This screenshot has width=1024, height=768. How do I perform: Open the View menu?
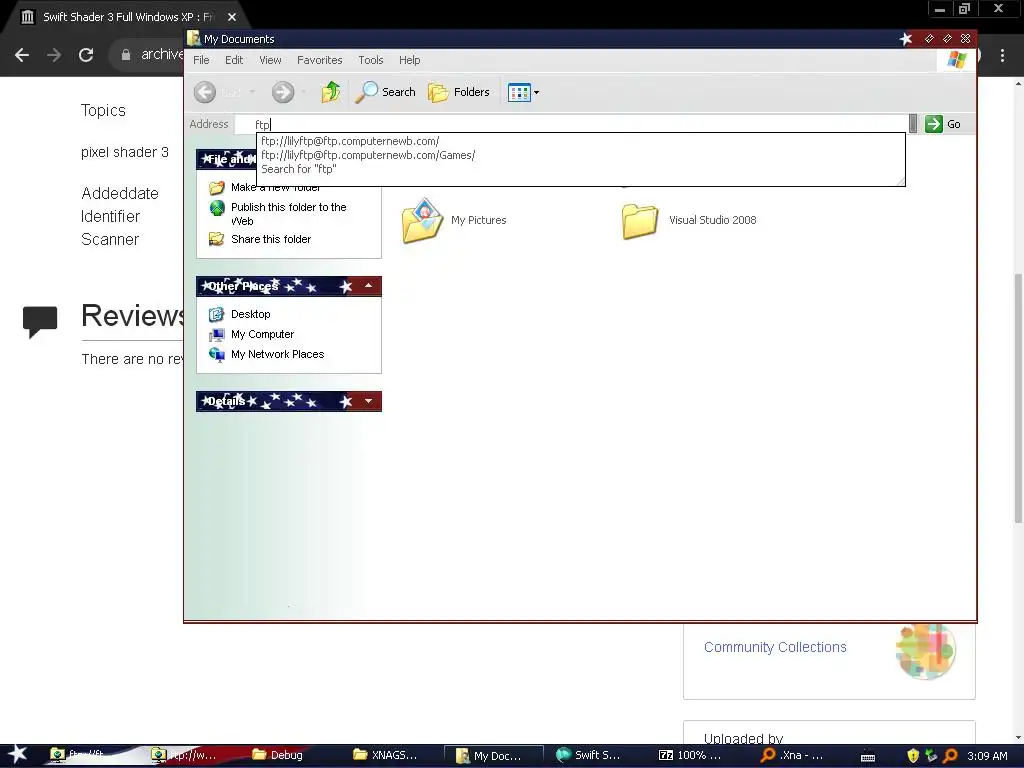[x=270, y=60]
